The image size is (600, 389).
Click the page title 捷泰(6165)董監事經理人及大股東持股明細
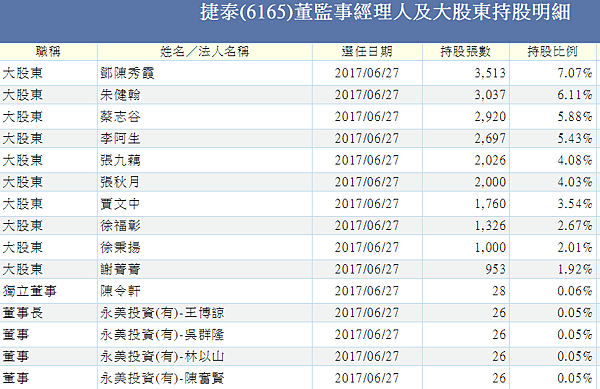[385, 12]
